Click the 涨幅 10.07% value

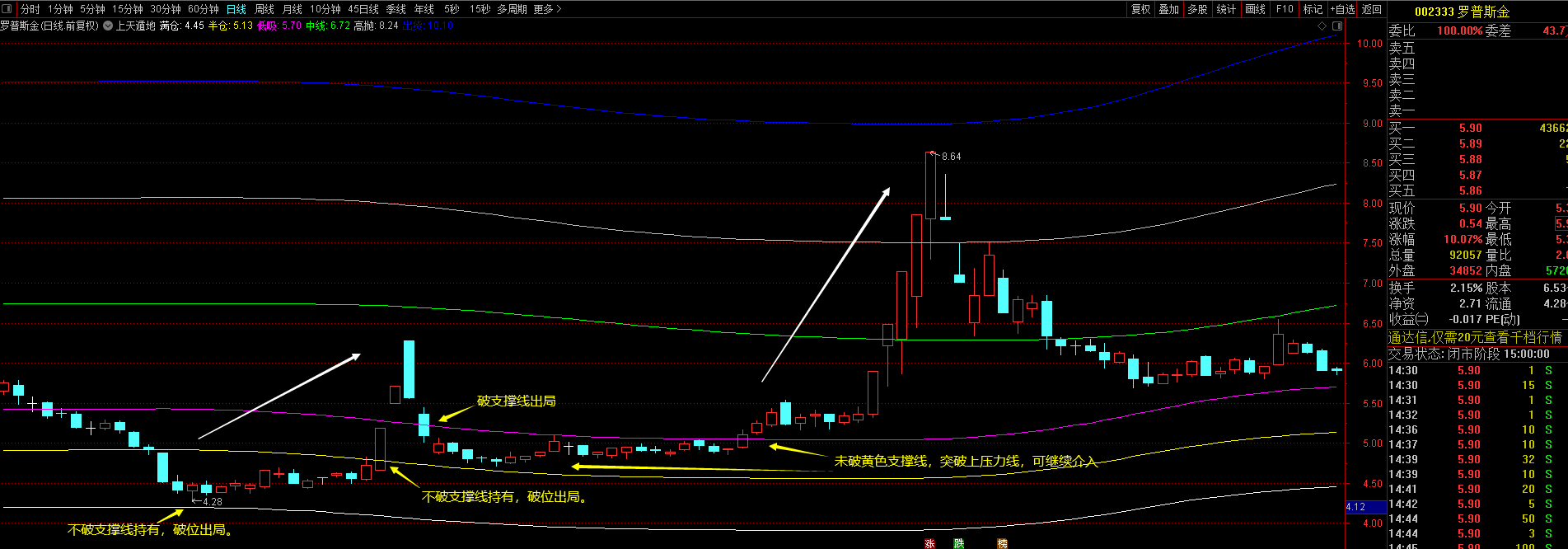coord(1463,240)
